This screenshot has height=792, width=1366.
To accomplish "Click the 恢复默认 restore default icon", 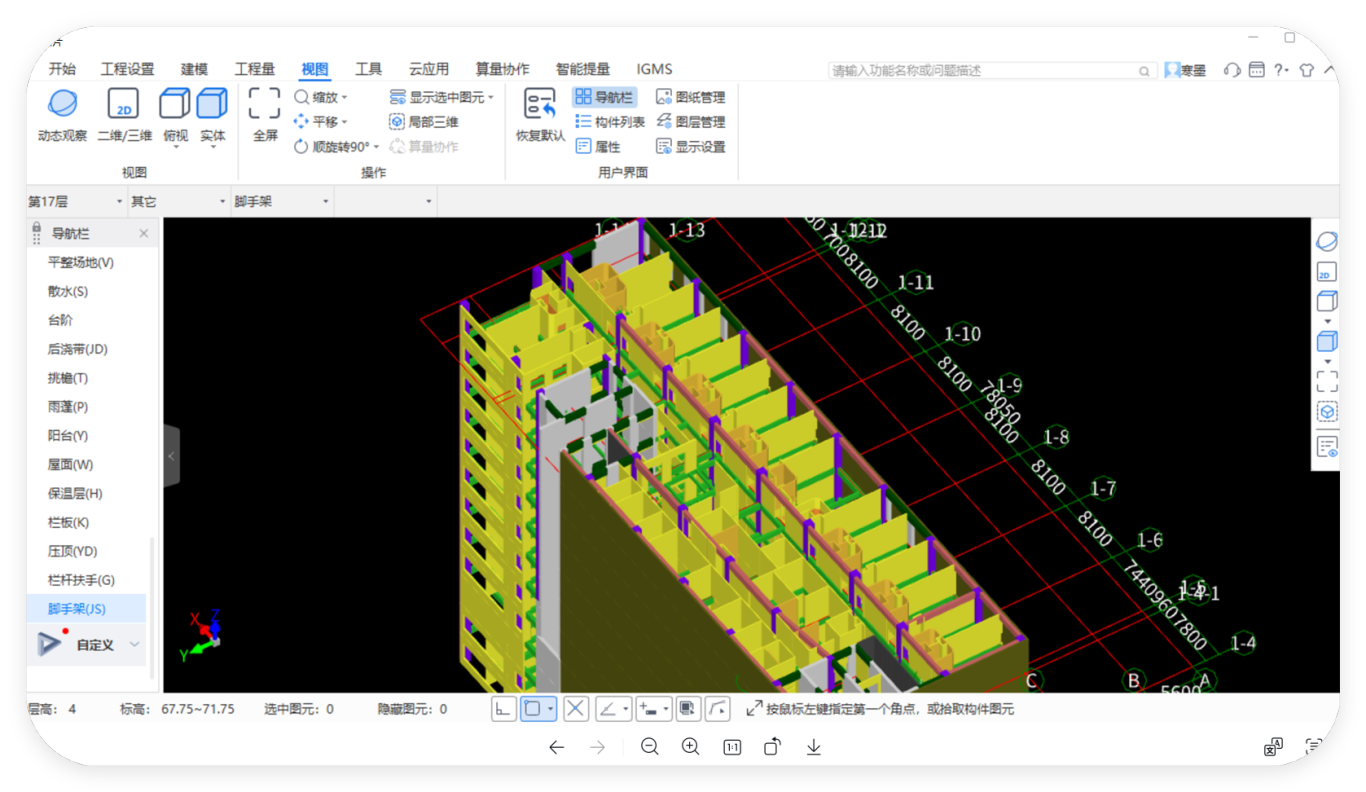I will pos(540,103).
